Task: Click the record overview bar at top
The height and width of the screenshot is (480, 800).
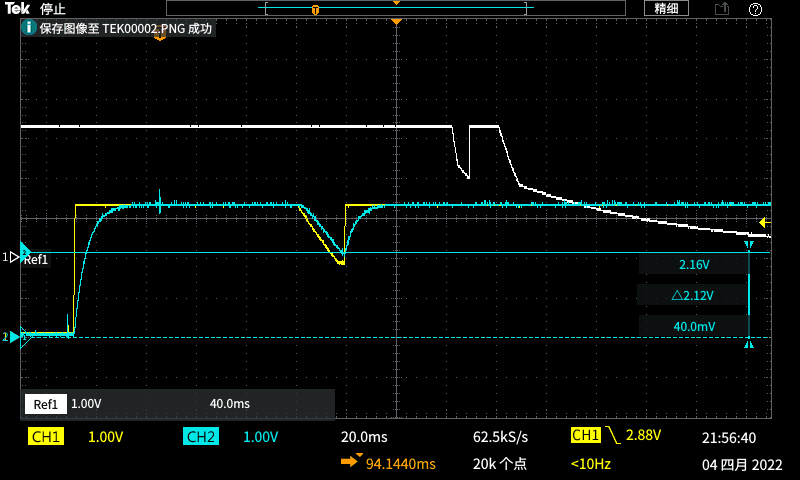Action: point(396,8)
